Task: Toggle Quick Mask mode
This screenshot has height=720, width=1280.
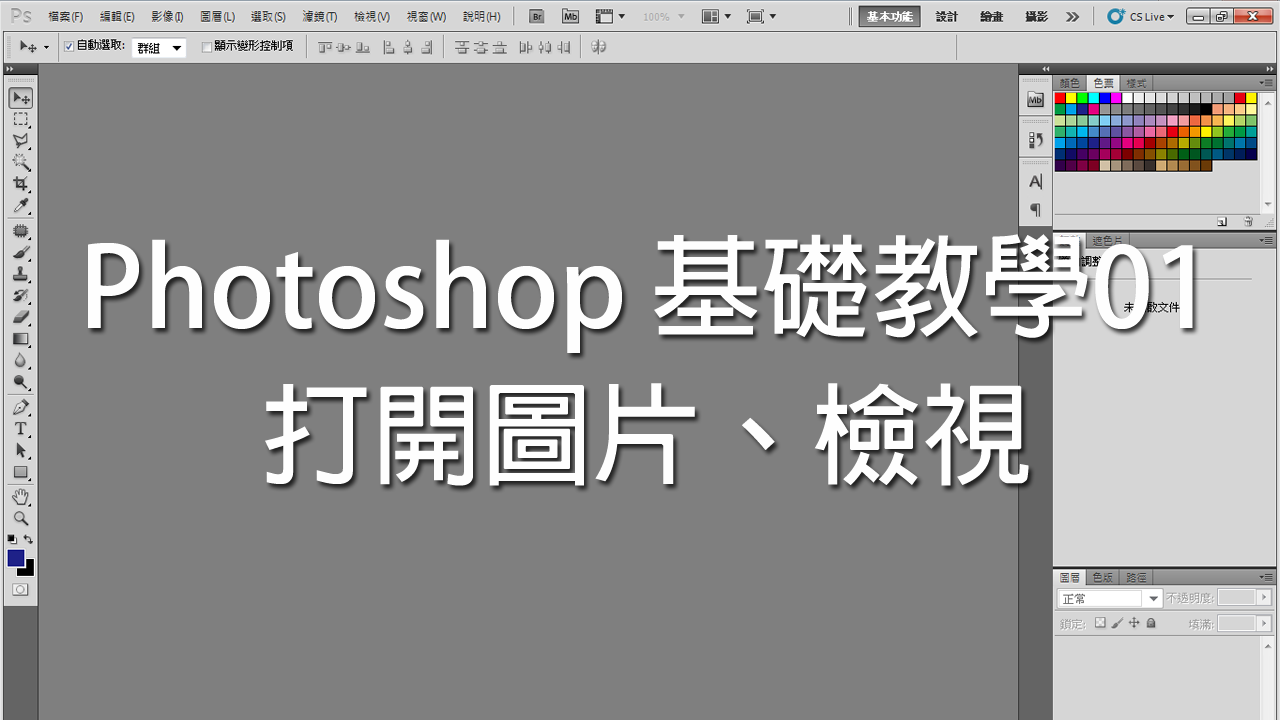Action: tap(20, 590)
